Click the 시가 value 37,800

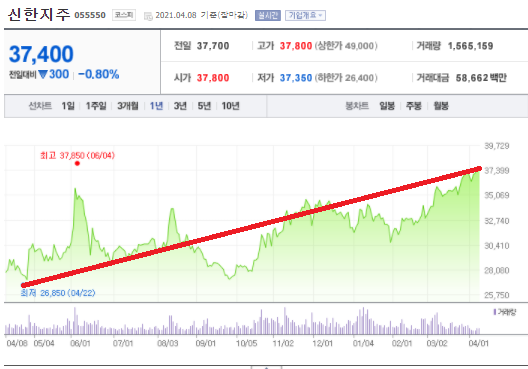213,78
